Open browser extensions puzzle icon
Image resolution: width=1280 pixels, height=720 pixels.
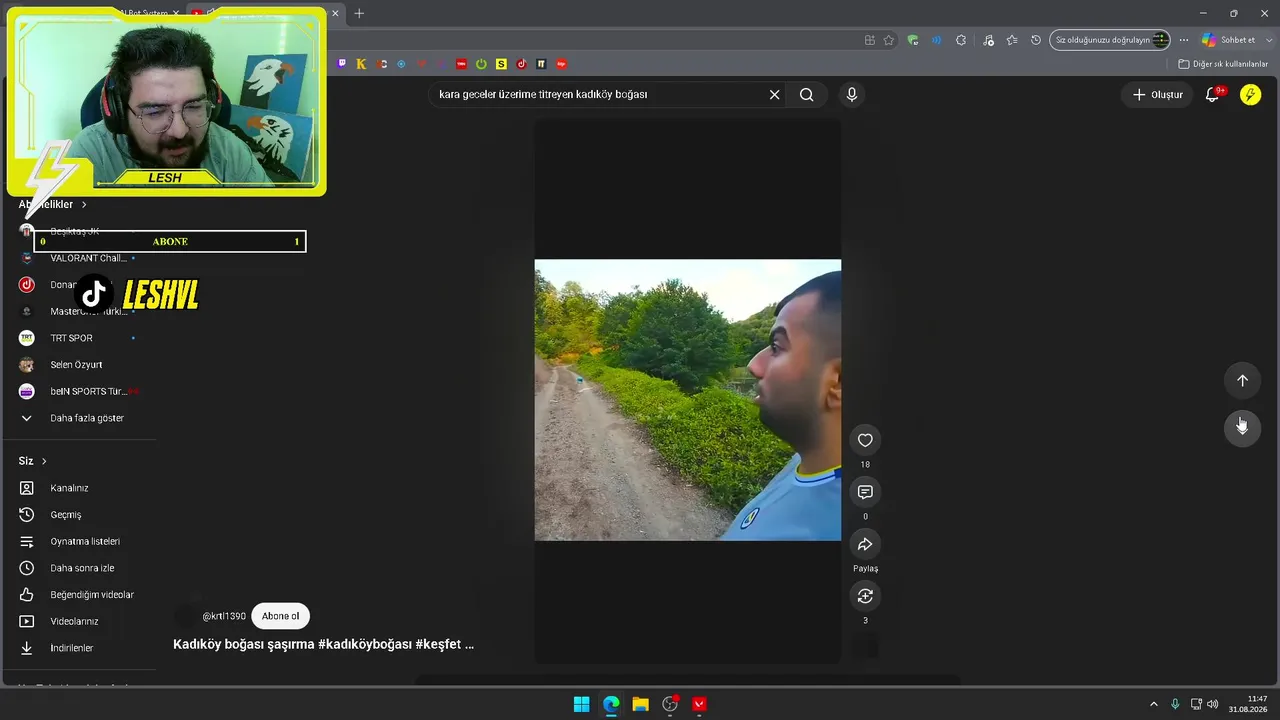point(961,40)
